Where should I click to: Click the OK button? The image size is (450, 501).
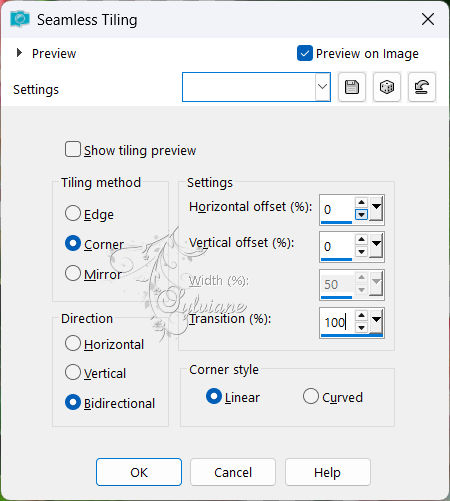coord(139,472)
